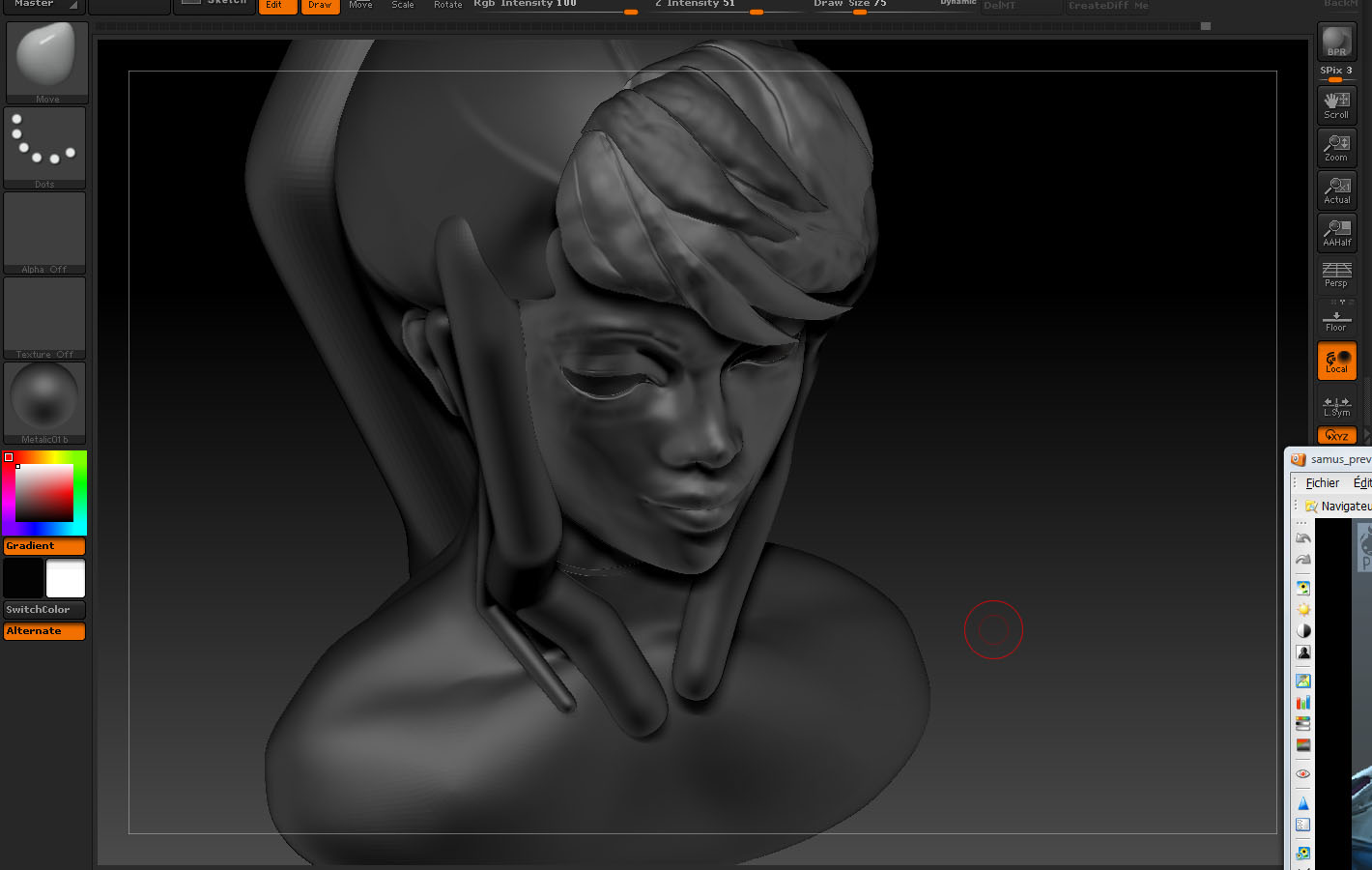Viewport: 1372px width, 870px height.
Task: Click the AAHalf antialiased view button
Action: click(x=1336, y=232)
